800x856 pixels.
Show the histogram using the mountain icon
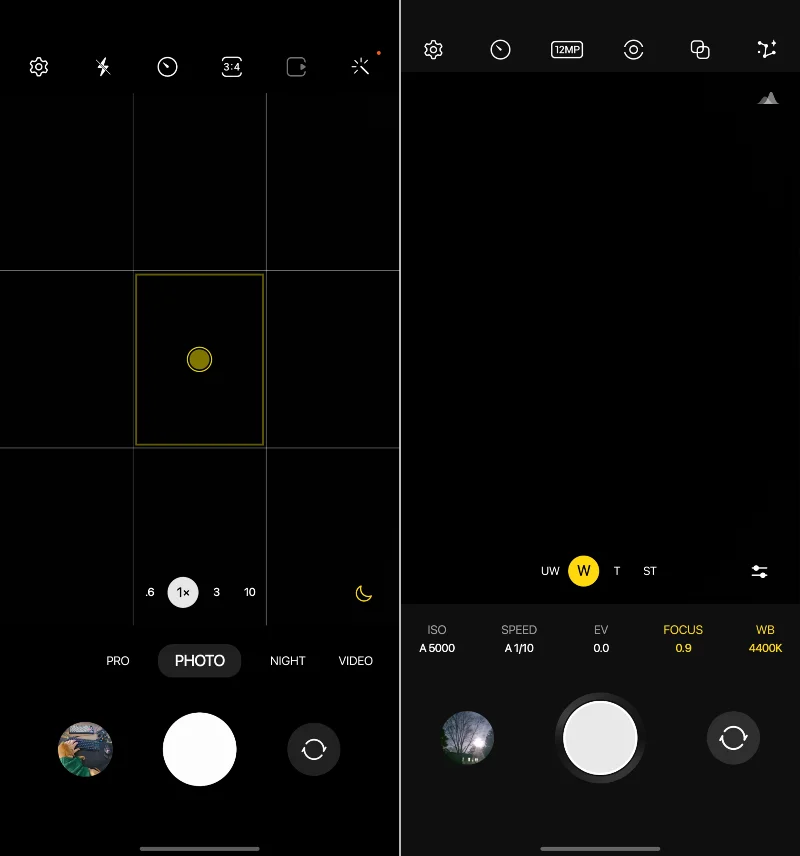click(768, 98)
